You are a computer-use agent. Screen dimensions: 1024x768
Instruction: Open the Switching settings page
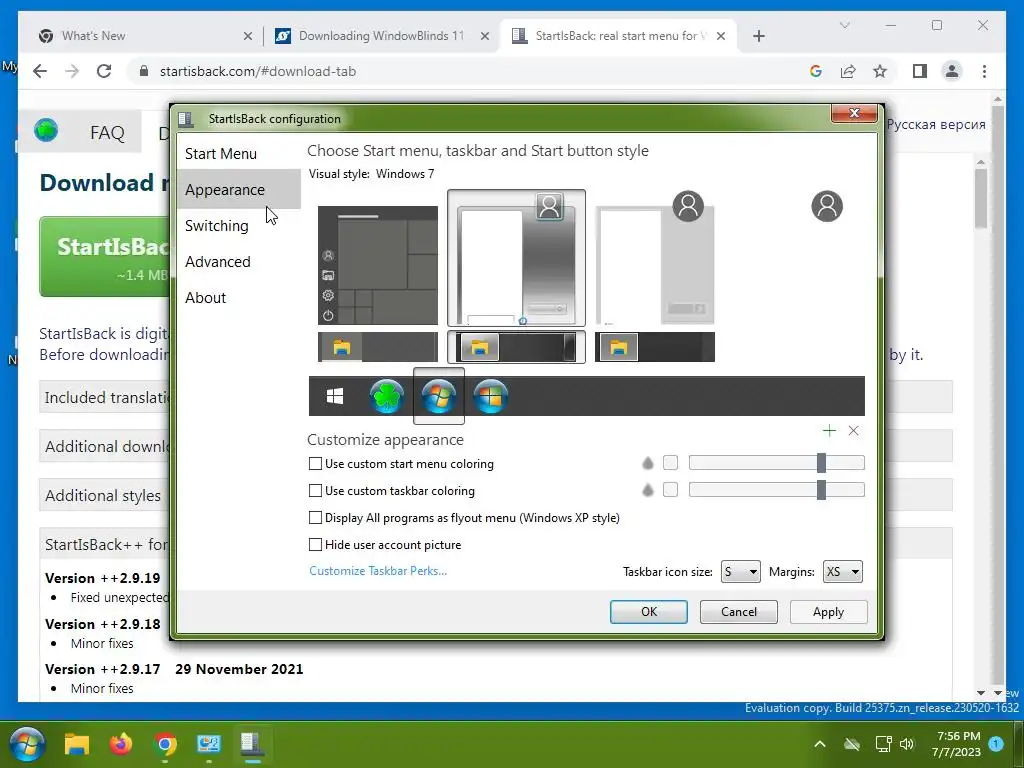tap(238, 225)
